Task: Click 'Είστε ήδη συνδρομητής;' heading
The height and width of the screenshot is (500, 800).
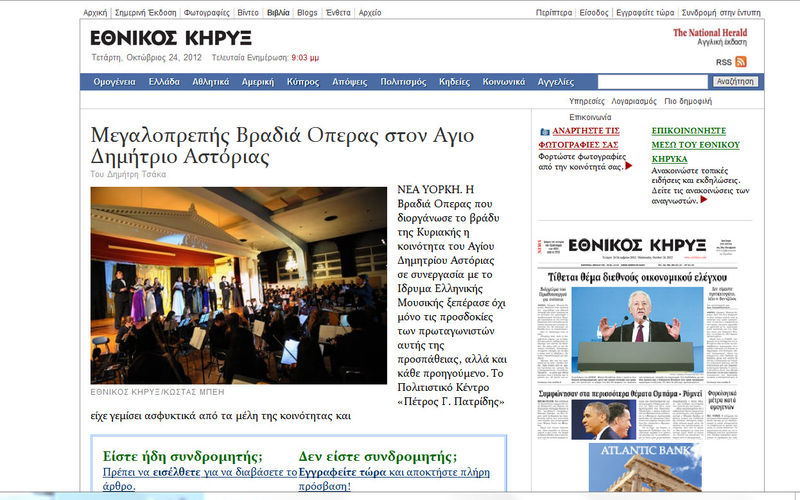Action: pyautogui.click(x=183, y=456)
